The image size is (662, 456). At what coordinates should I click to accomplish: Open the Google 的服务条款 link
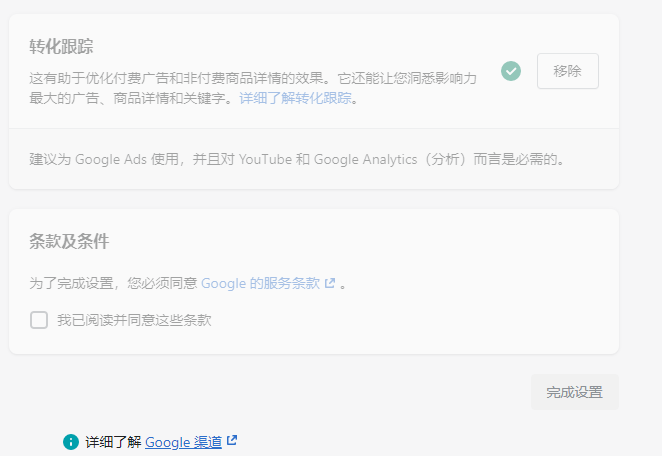(260, 283)
